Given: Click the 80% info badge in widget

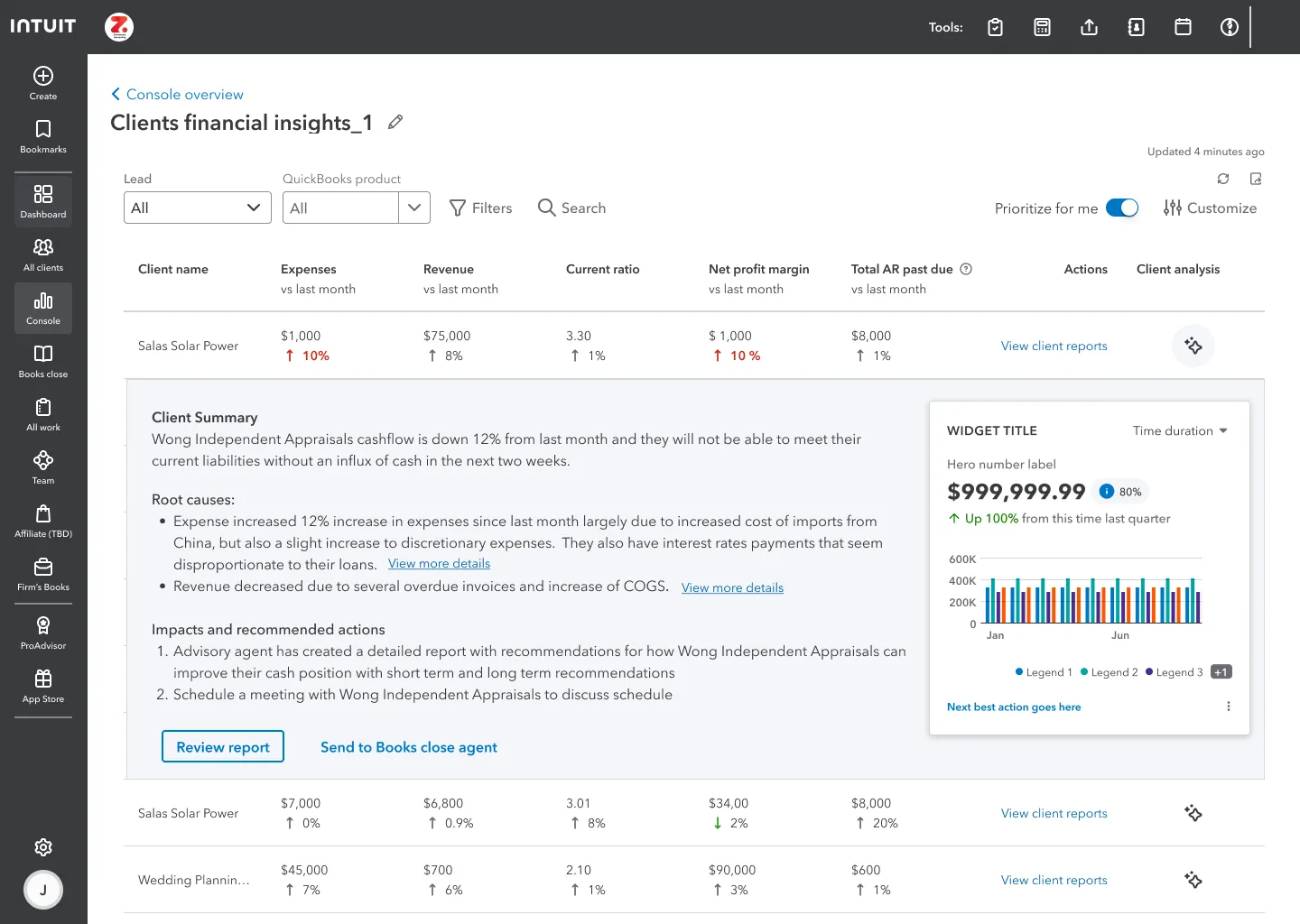Looking at the screenshot, I should pyautogui.click(x=1120, y=492).
